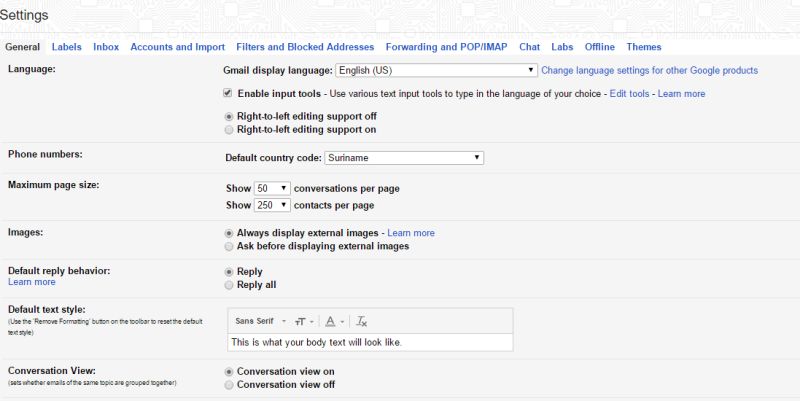Turn Conversation view on
Screen dimensions: 800x401
click(229, 372)
